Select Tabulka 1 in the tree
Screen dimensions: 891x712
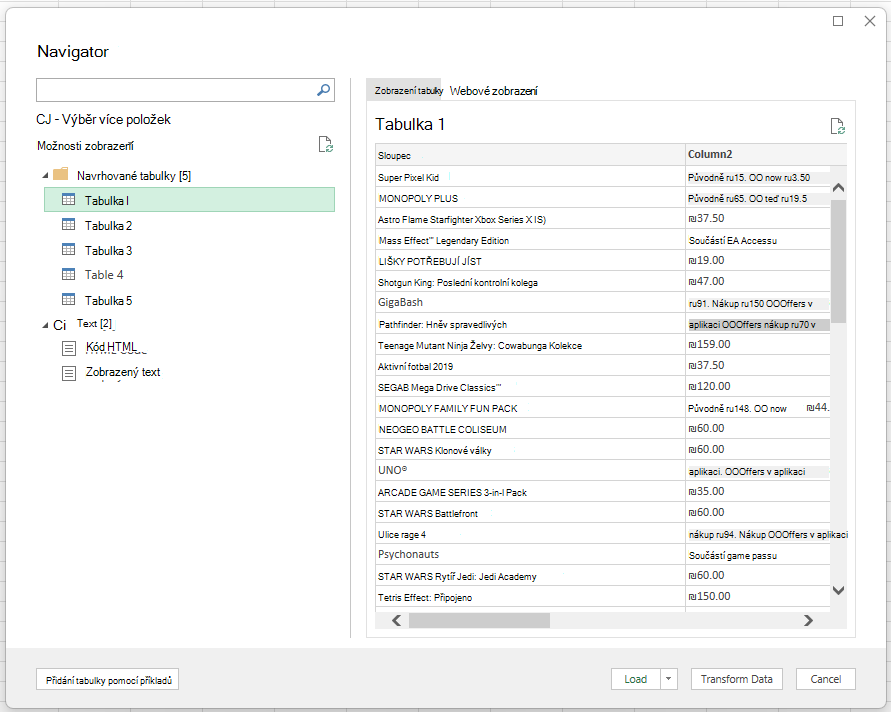coord(189,200)
